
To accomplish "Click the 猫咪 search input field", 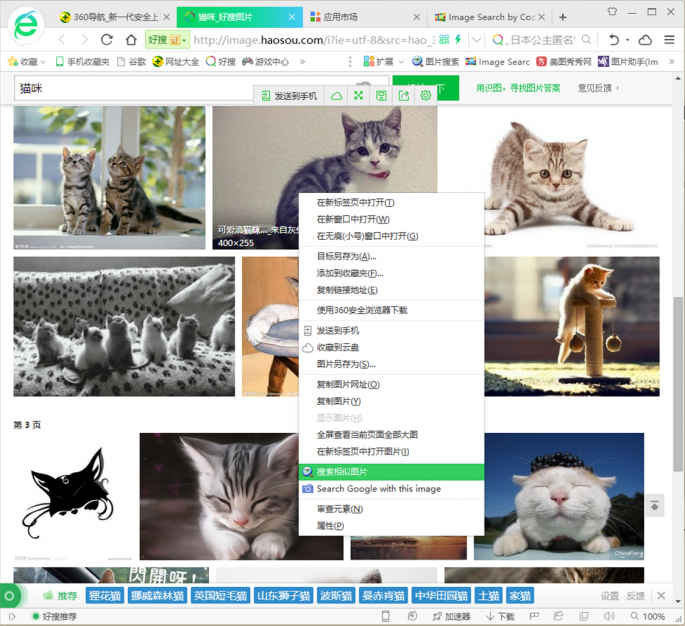I will coord(130,88).
